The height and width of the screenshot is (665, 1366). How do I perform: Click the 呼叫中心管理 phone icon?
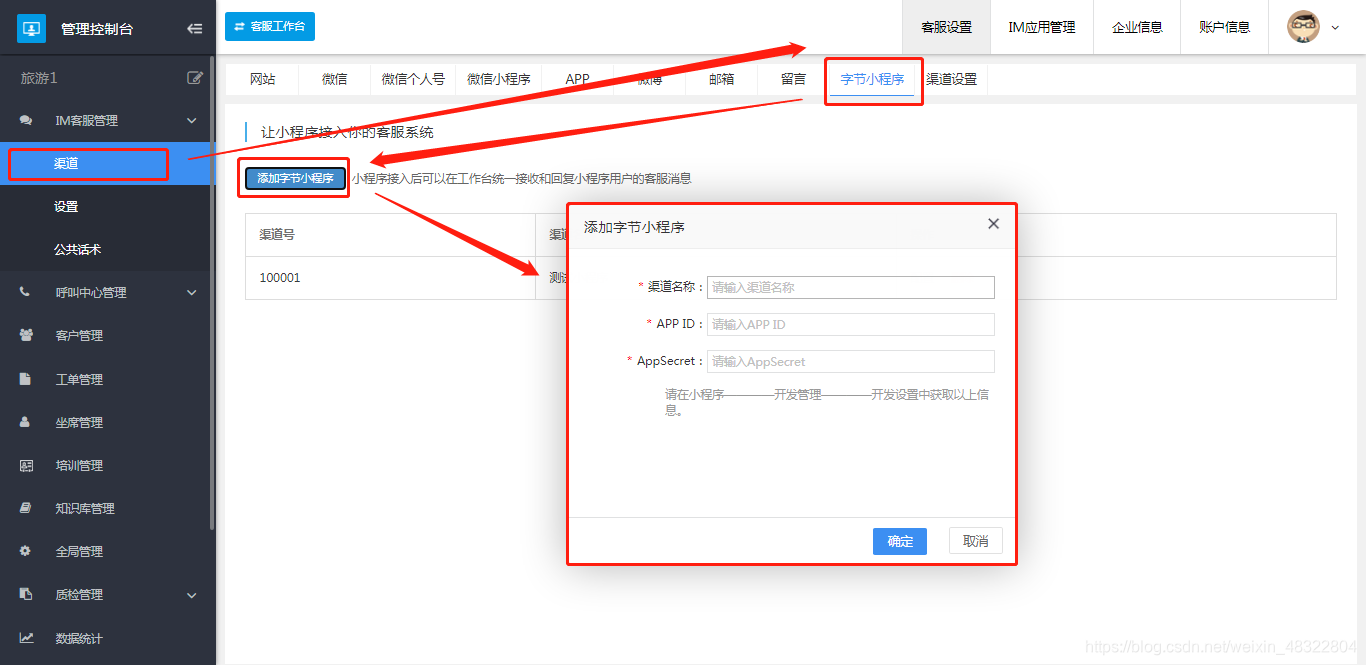tap(26, 292)
